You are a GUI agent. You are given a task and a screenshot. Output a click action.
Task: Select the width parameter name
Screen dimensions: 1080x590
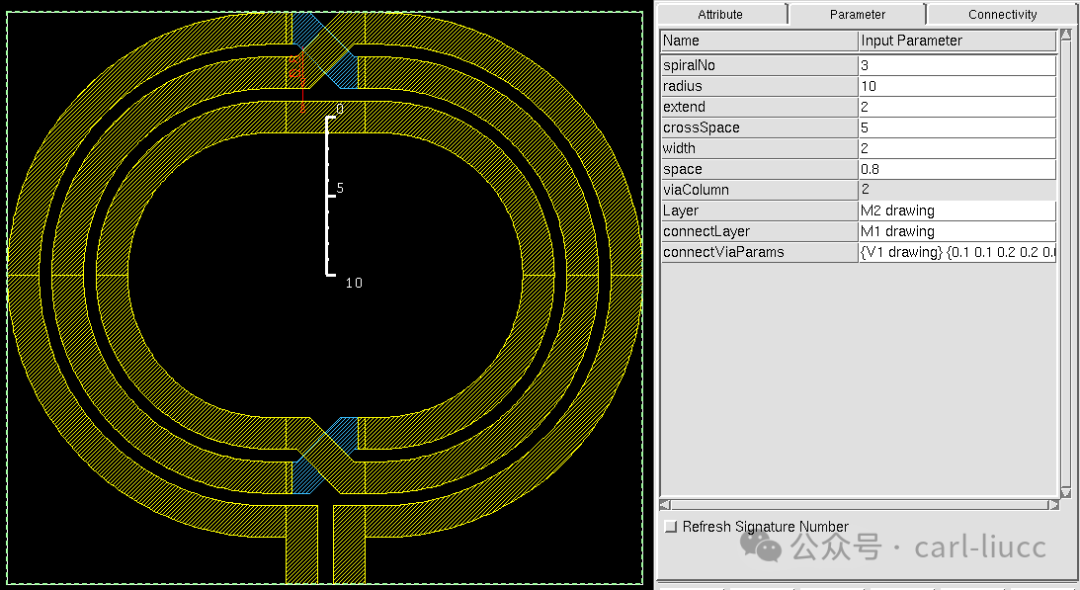point(759,148)
